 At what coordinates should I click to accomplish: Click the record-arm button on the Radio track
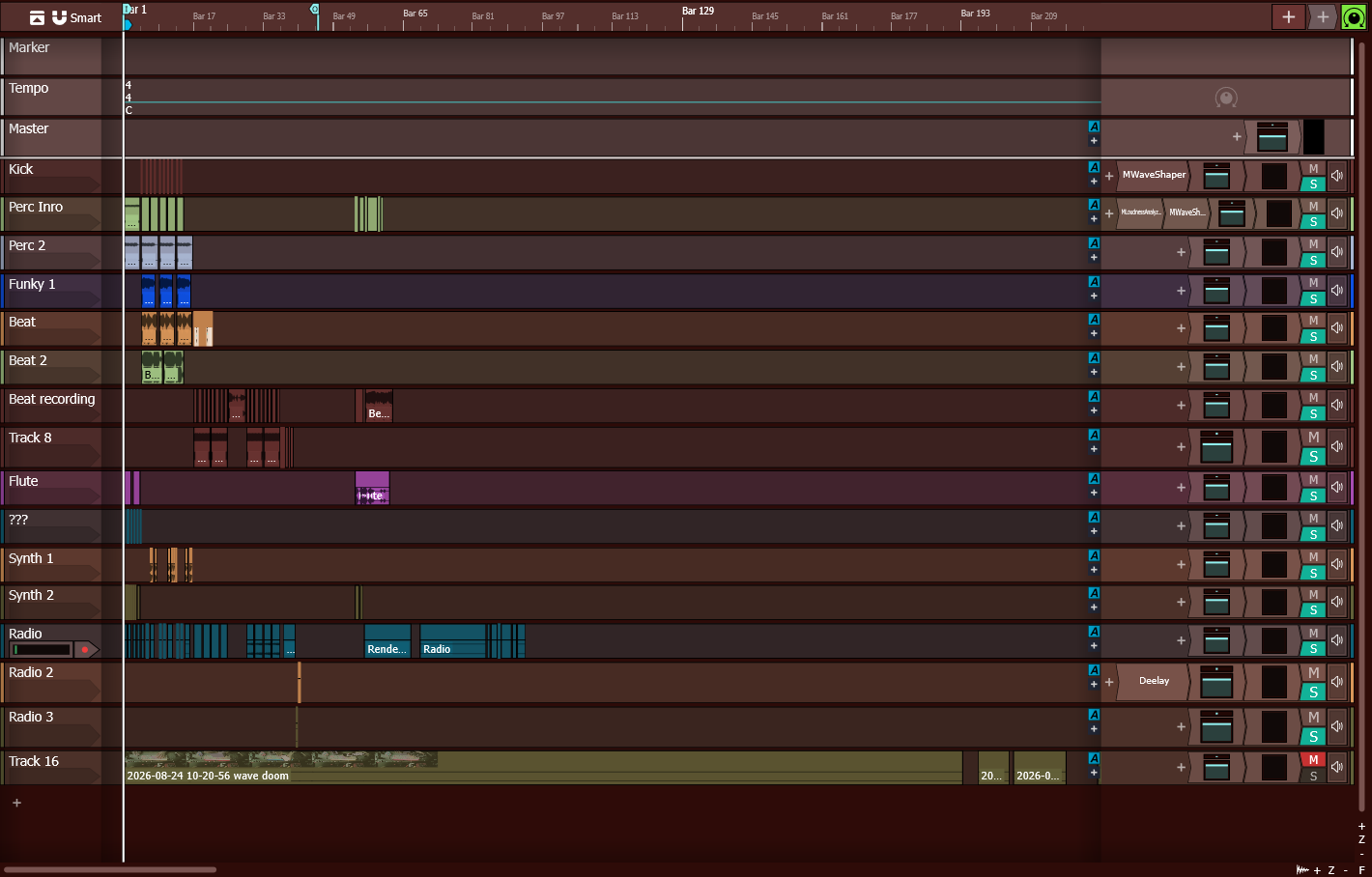coord(86,649)
